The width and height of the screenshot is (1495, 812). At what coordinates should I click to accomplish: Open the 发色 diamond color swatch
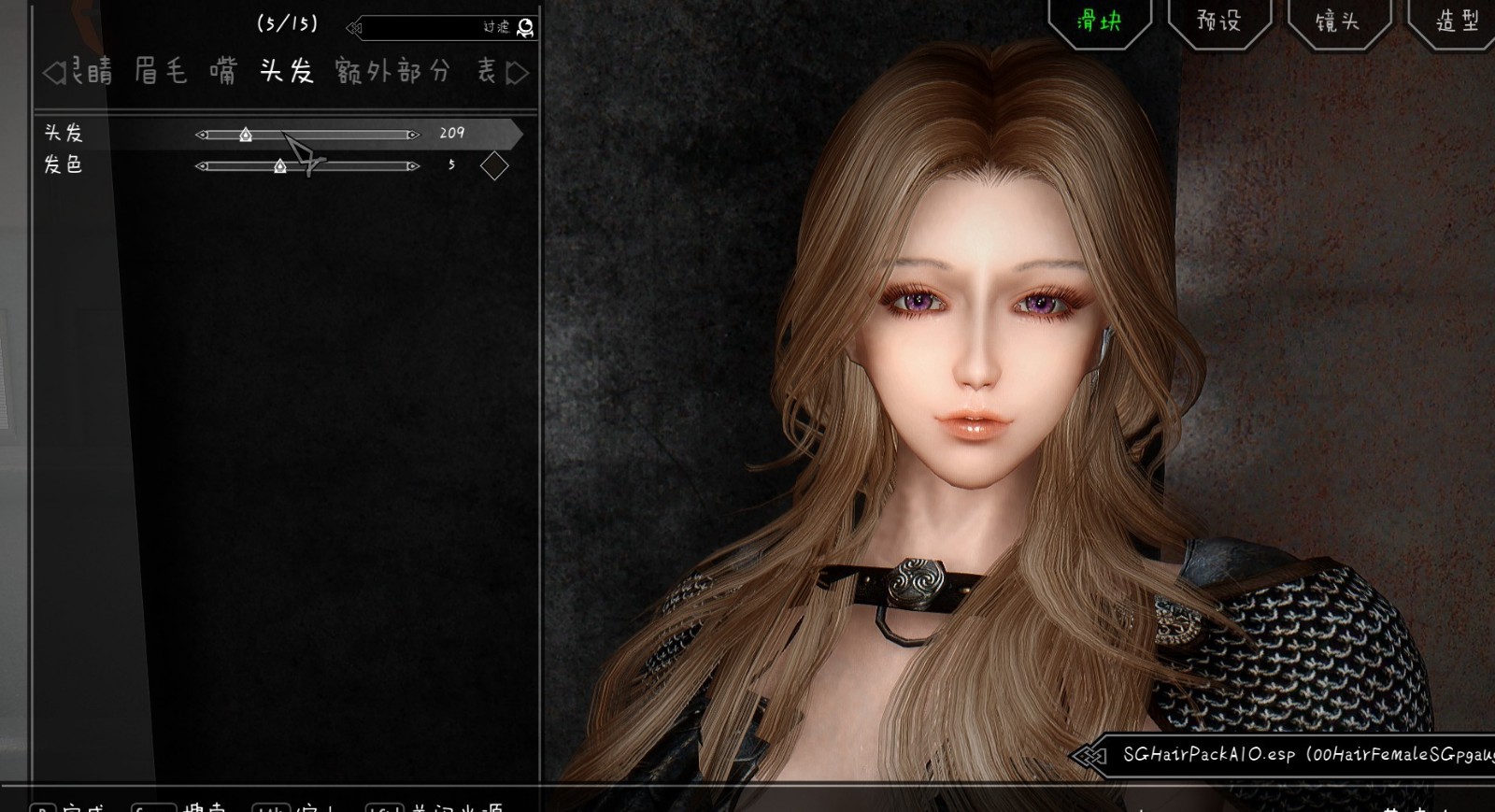click(494, 166)
